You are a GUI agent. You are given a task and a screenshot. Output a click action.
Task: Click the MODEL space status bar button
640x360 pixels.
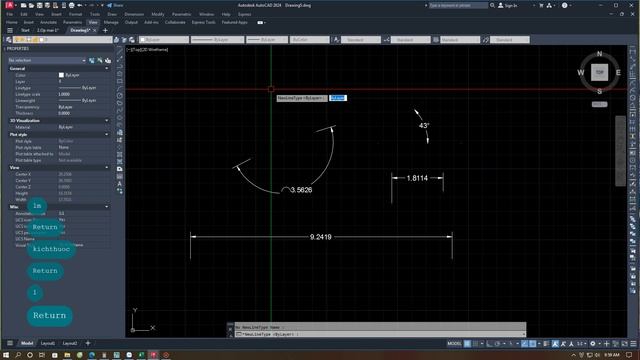coord(454,344)
